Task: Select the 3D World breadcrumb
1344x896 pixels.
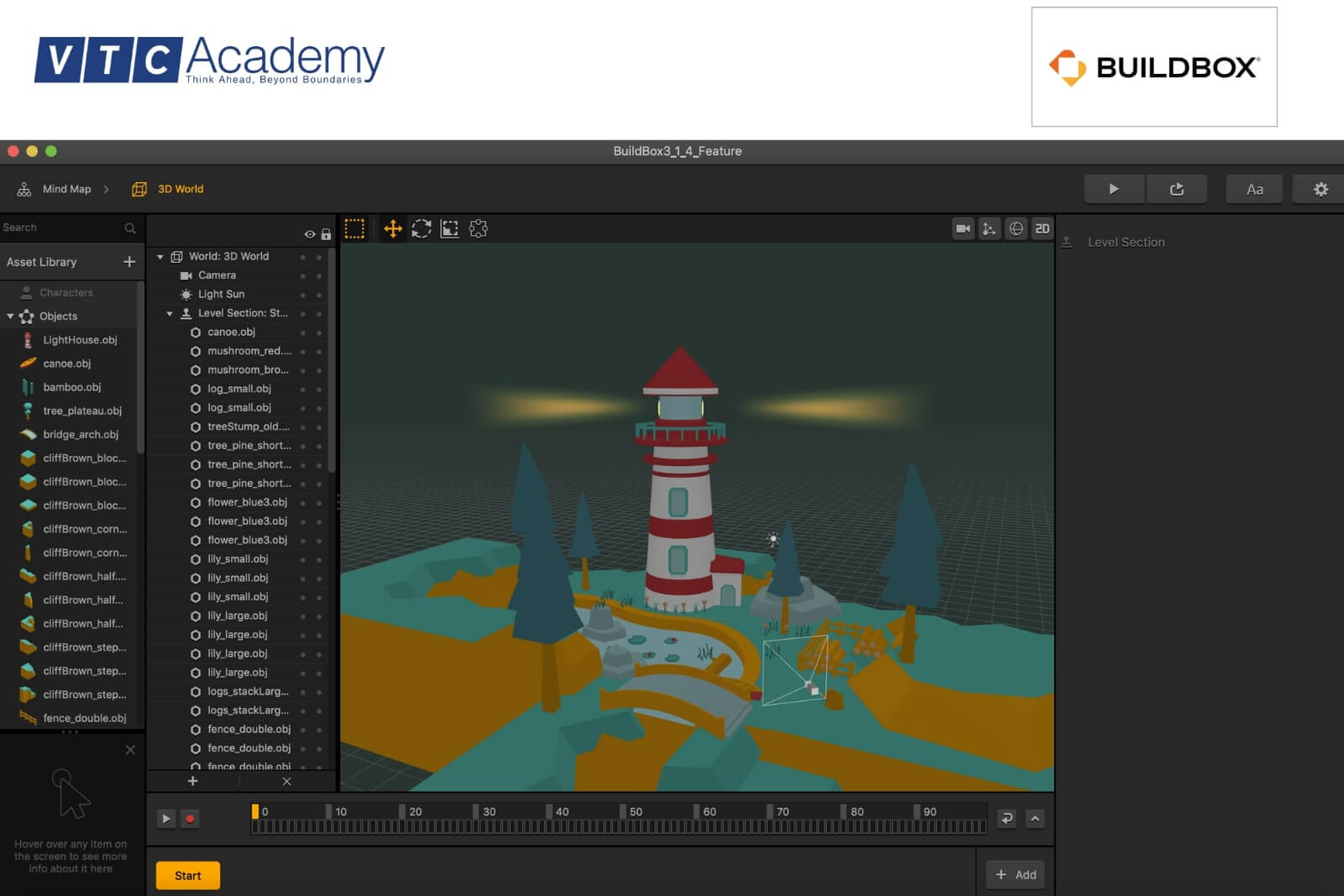Action: click(x=180, y=189)
